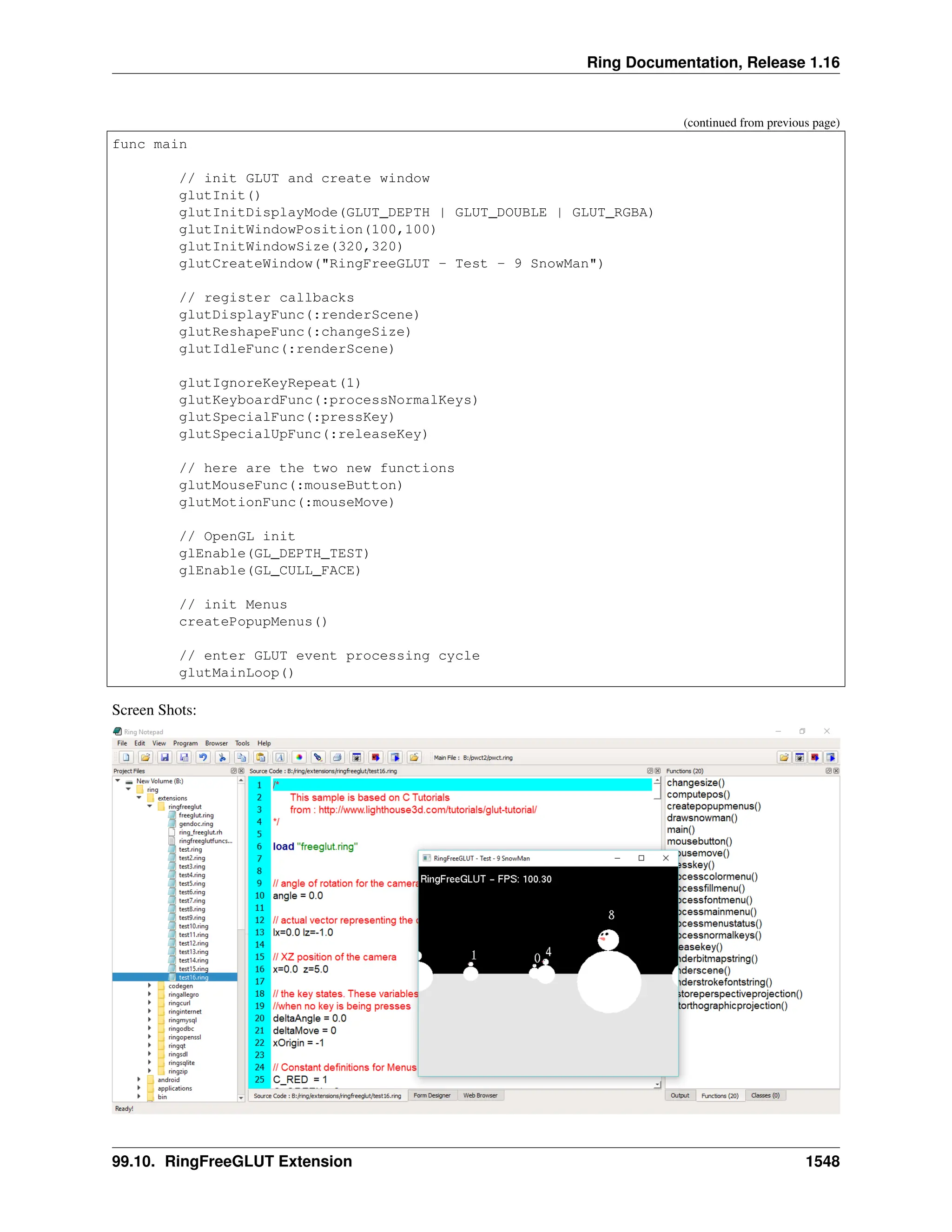This screenshot has height=1232, width=952.
Task: Click the Undo arrow icon
Action: (203, 757)
